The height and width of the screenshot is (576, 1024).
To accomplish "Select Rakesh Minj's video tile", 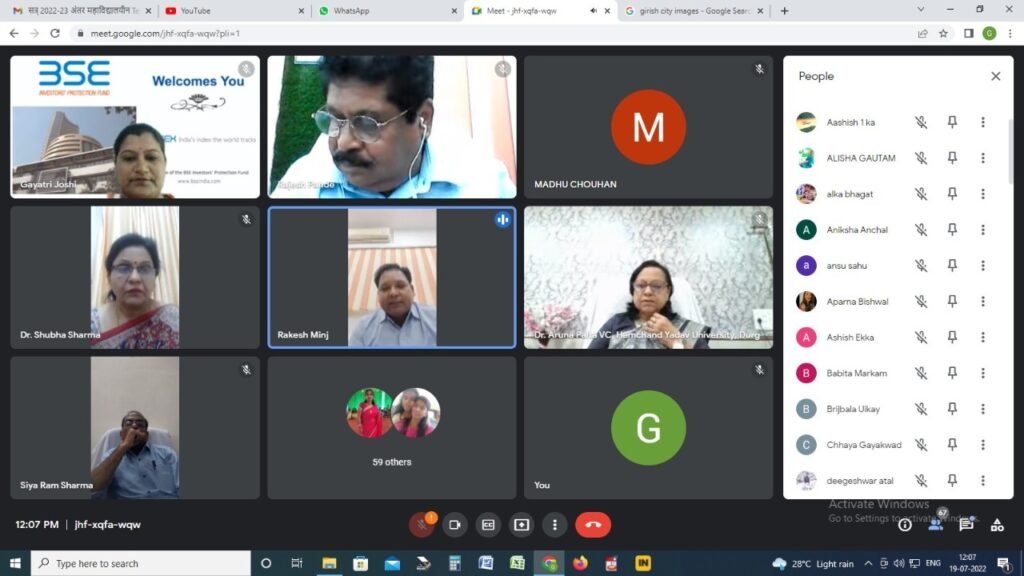I will tap(392, 278).
